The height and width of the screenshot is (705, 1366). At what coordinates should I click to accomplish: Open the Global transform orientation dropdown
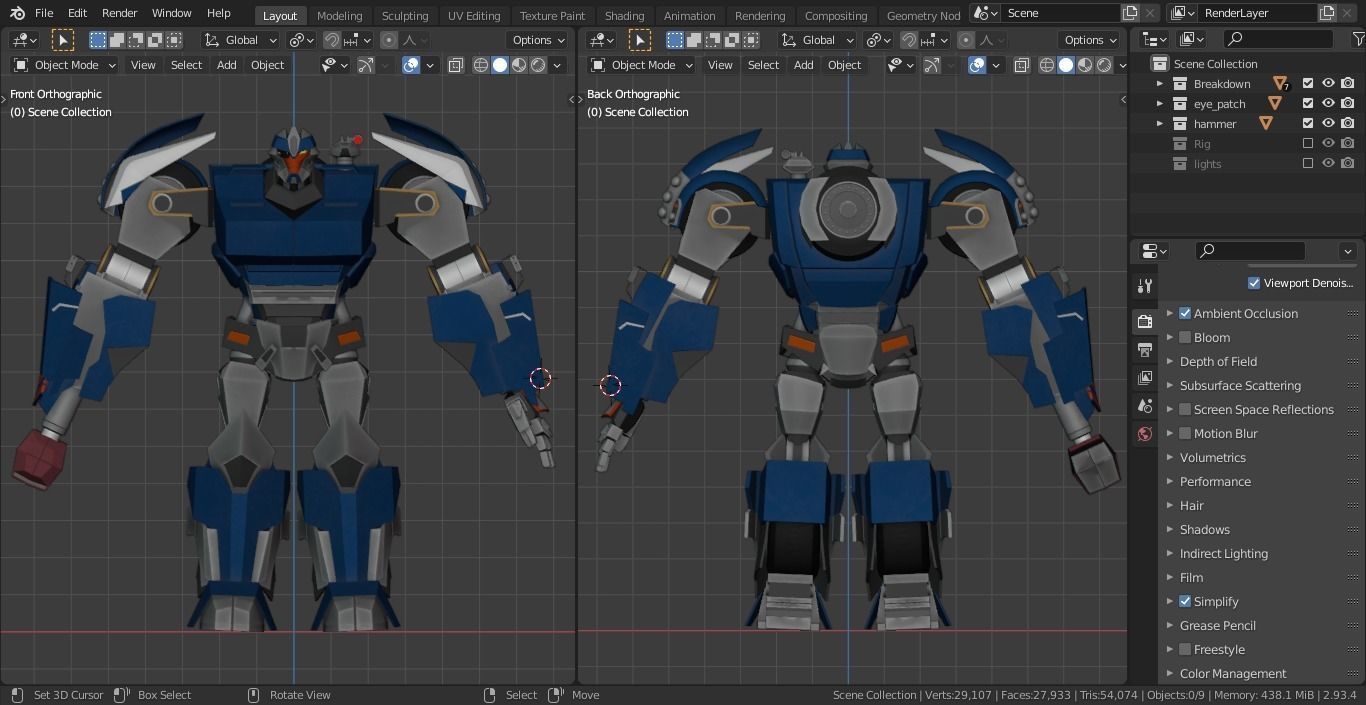tap(240, 39)
